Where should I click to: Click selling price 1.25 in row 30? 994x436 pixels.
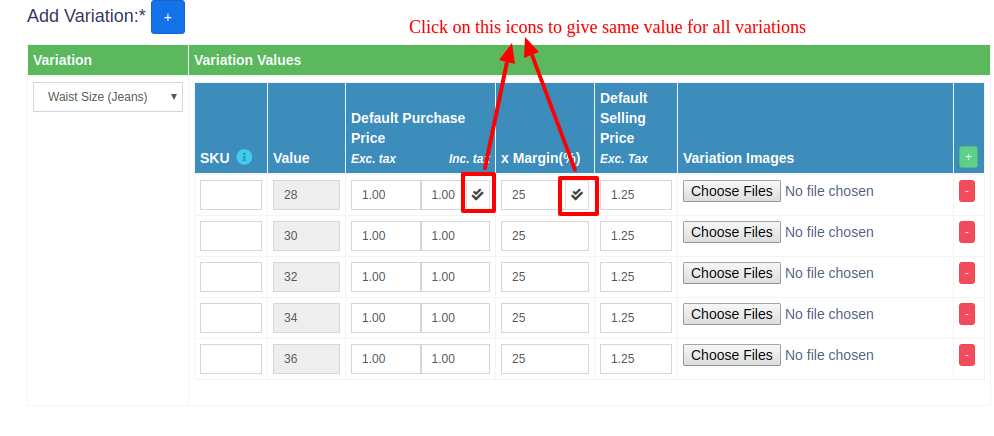tap(636, 236)
